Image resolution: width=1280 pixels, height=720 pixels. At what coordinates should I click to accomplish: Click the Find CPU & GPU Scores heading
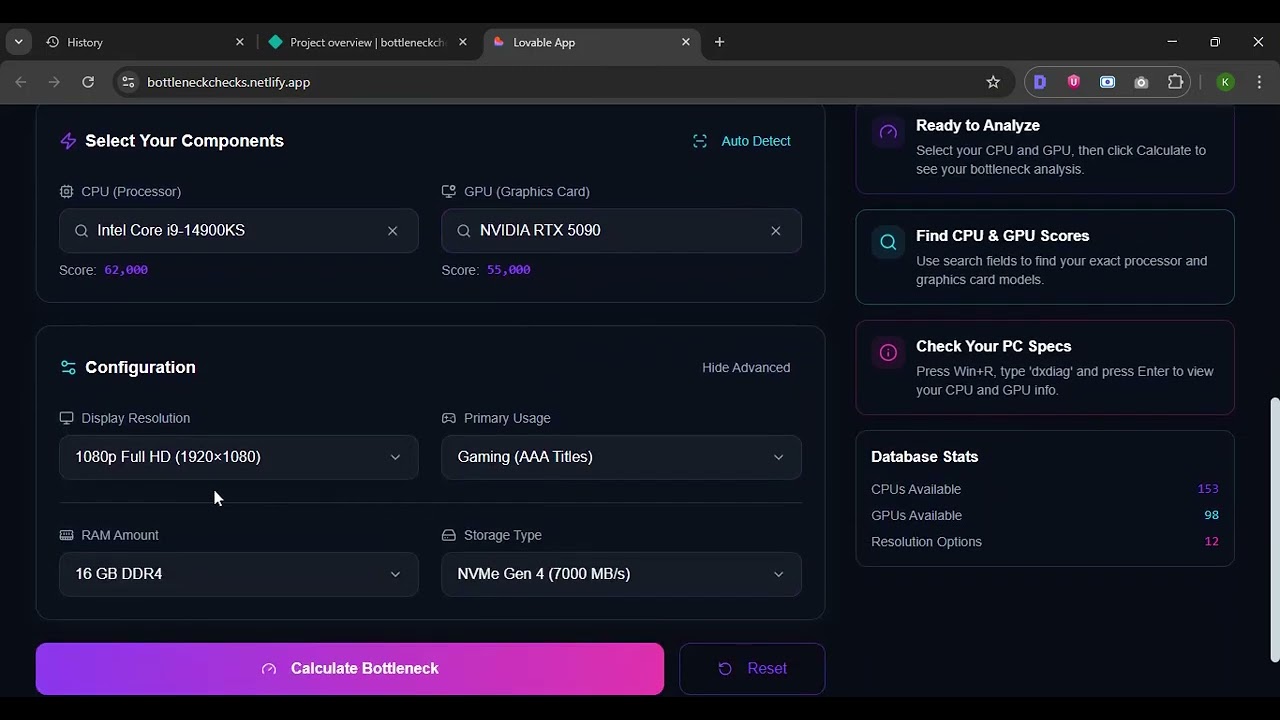click(1002, 236)
